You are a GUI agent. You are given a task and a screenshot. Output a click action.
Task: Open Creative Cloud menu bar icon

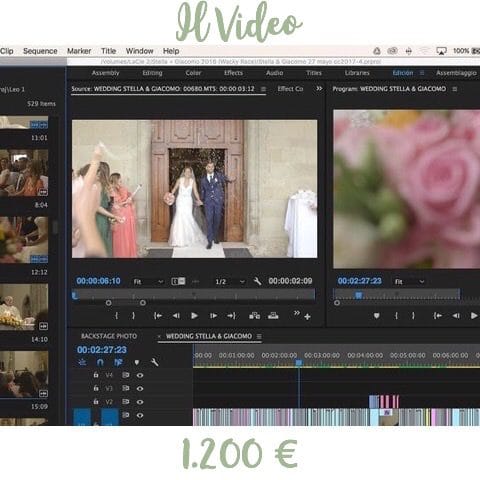coord(393,51)
